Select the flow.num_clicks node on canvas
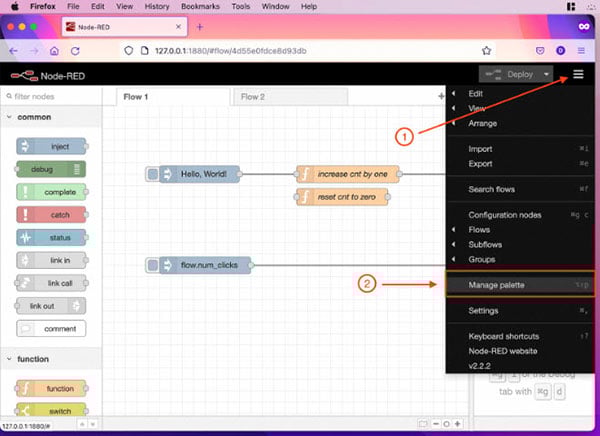The image size is (600, 436). tap(205, 265)
